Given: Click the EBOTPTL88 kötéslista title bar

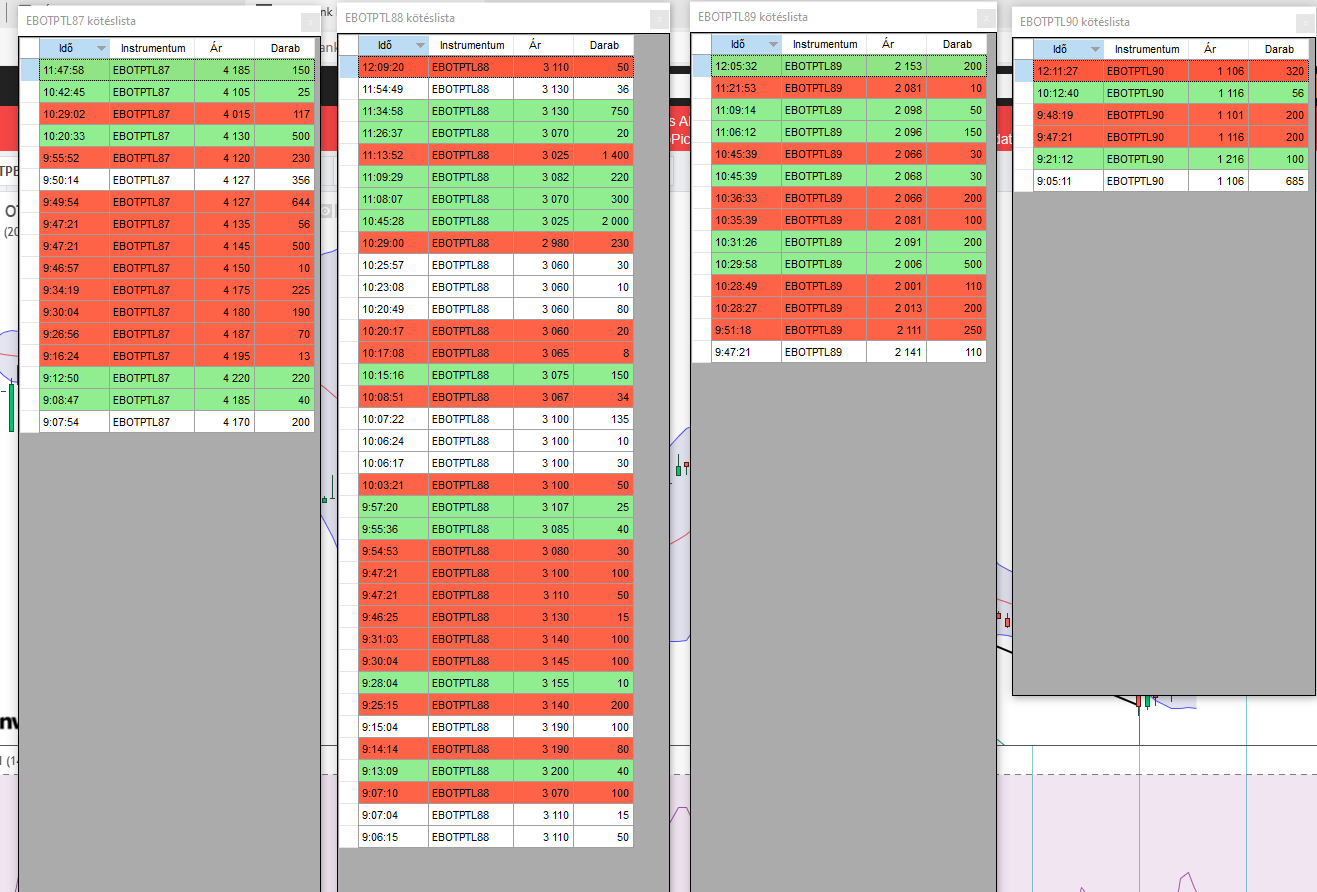Looking at the screenshot, I should tap(480, 18).
